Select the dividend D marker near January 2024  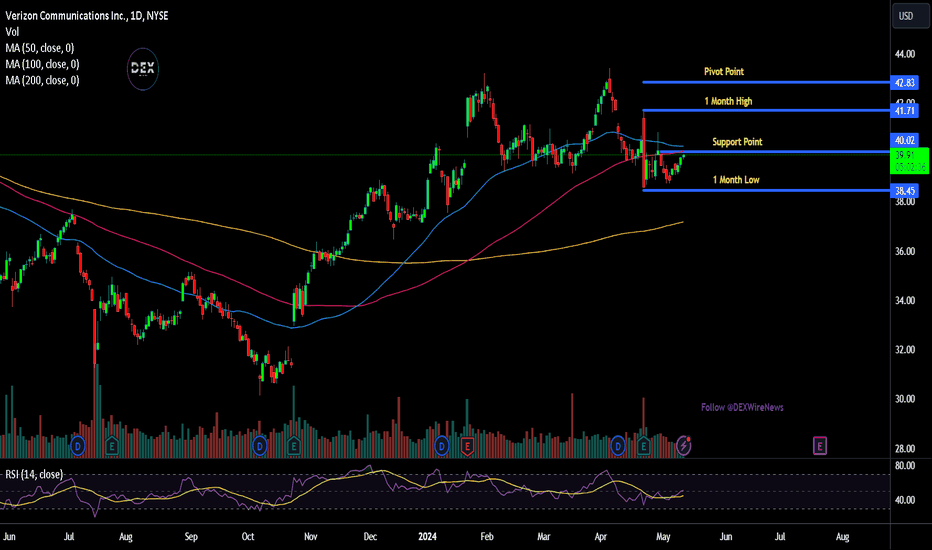[x=442, y=445]
